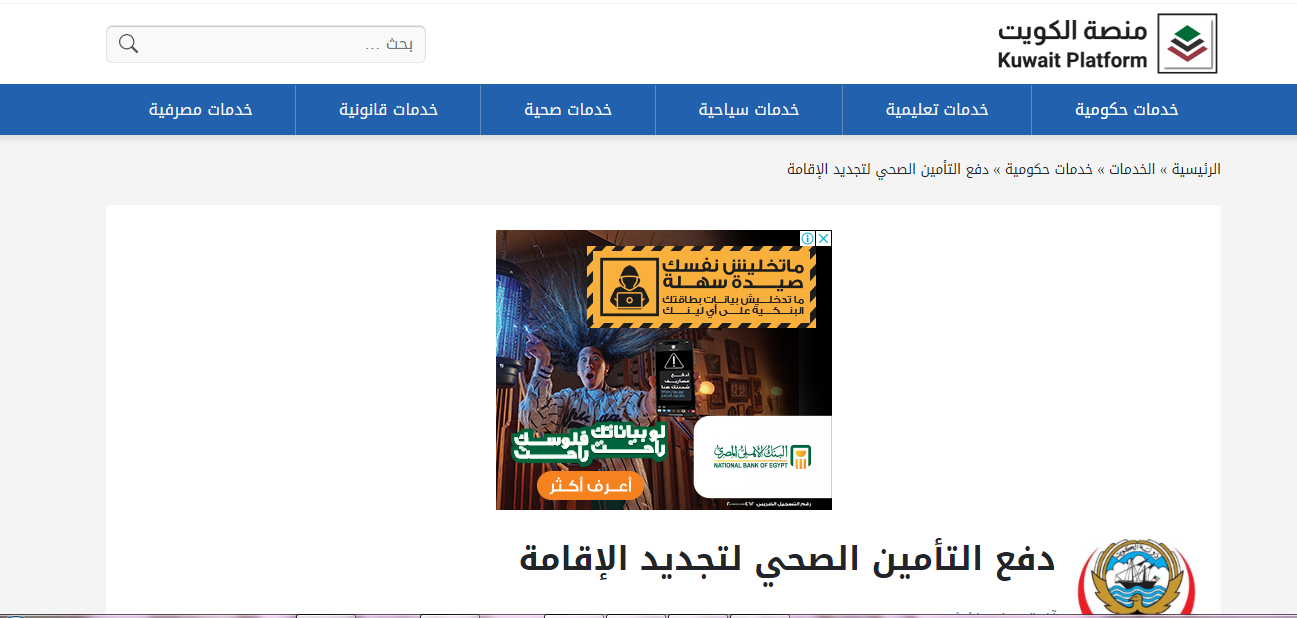Open the خدمات صحية menu
The image size is (1297, 618).
pos(568,109)
